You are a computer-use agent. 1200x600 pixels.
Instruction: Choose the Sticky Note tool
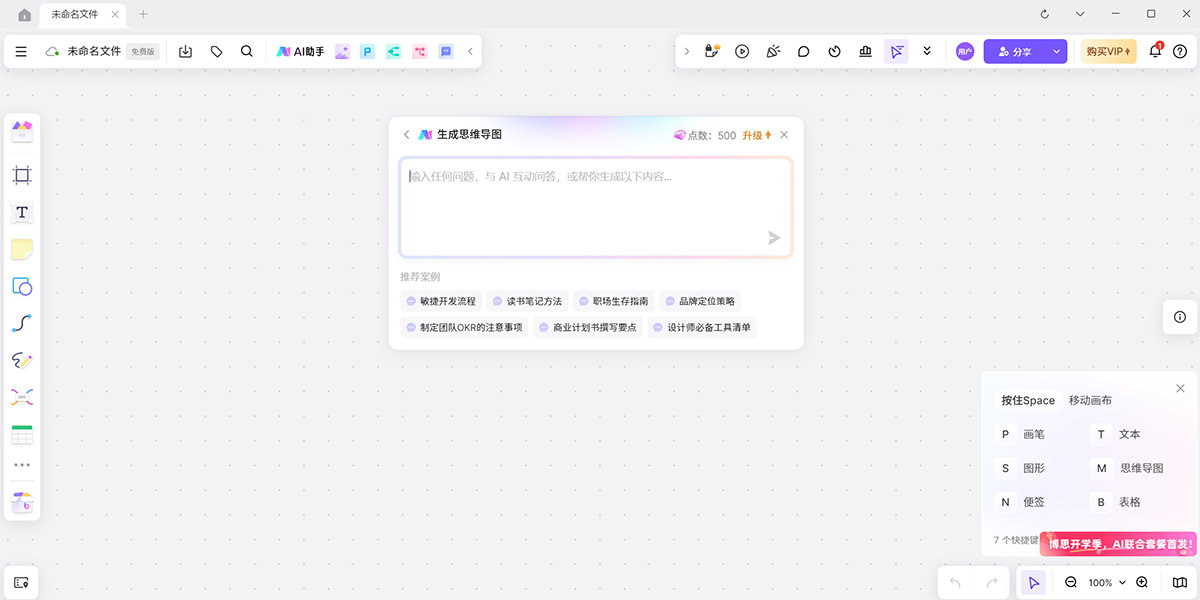point(22,250)
